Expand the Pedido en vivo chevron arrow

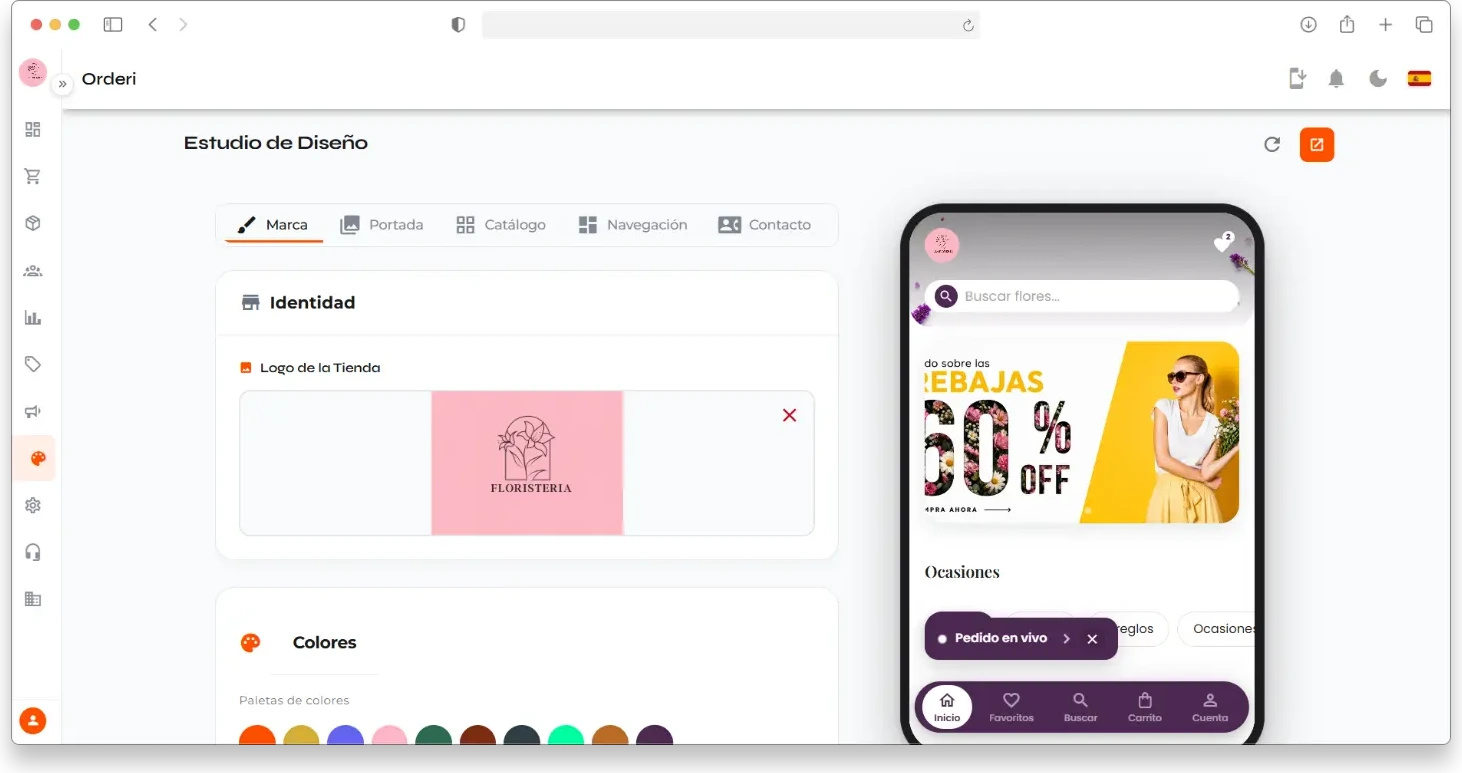(1066, 638)
